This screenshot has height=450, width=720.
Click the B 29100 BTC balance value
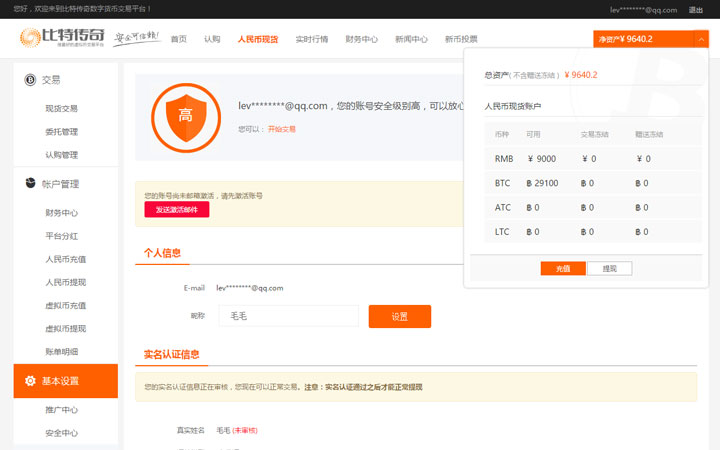[542, 183]
